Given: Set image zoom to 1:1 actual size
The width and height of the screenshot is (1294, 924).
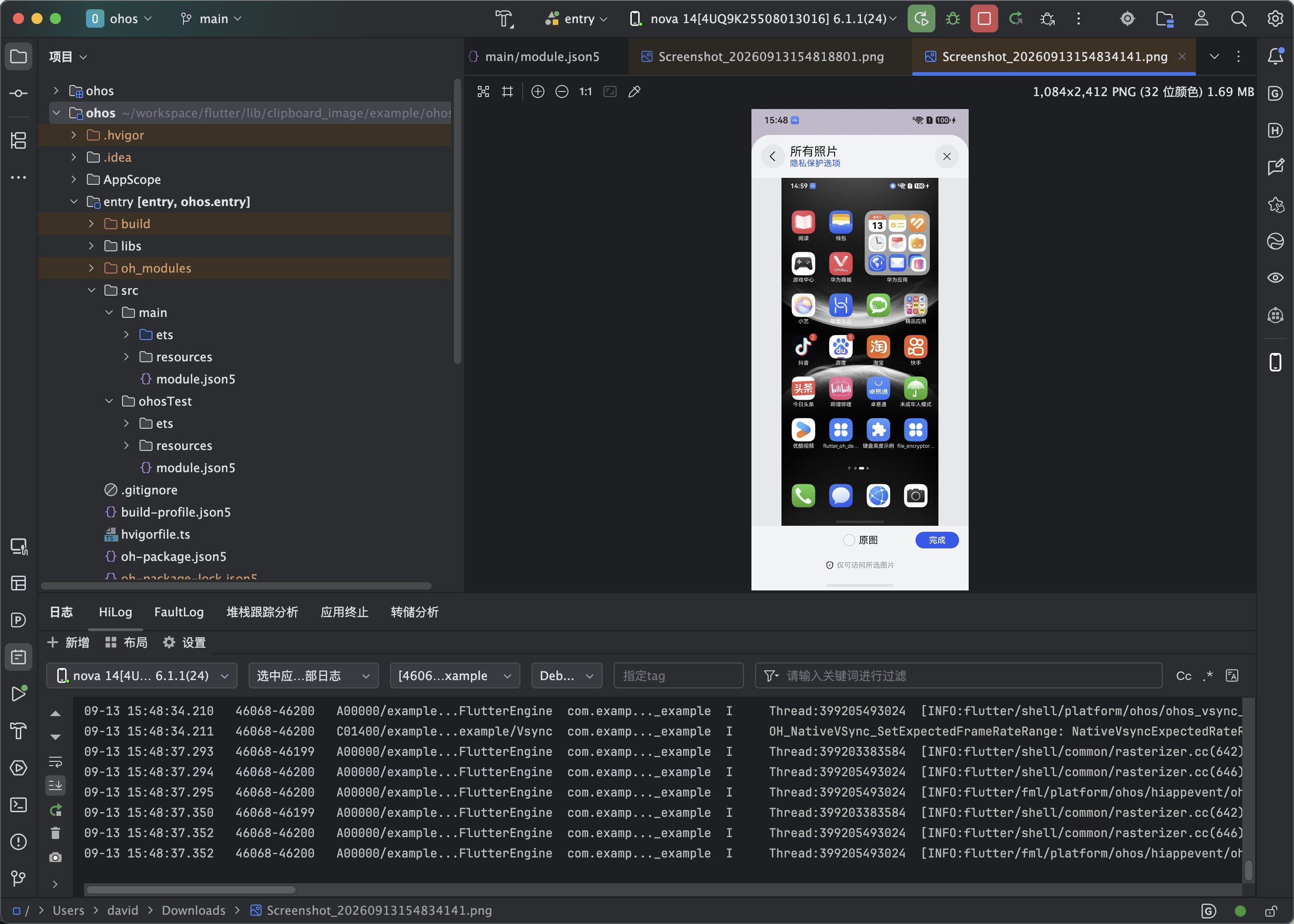Looking at the screenshot, I should click(586, 91).
